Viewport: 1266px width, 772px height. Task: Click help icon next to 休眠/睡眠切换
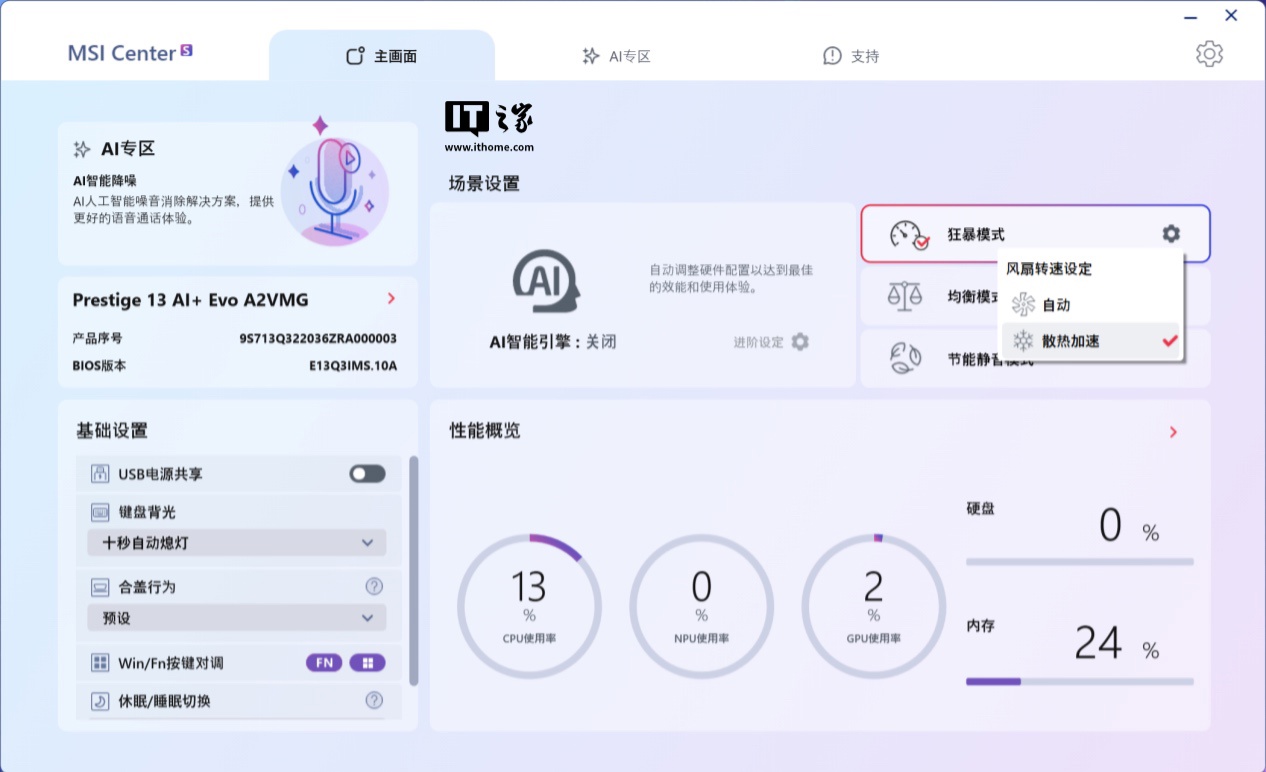tap(374, 701)
